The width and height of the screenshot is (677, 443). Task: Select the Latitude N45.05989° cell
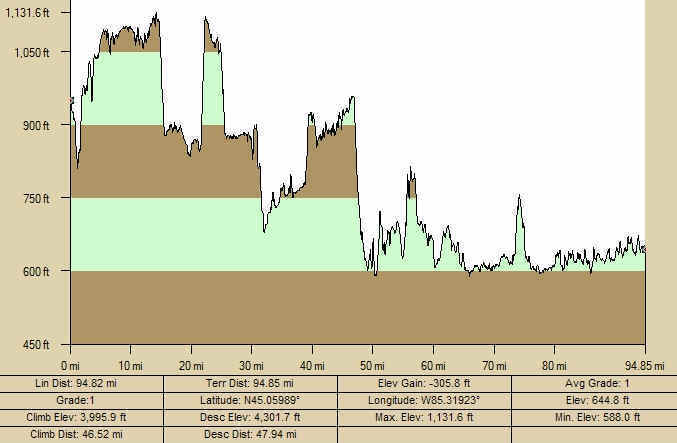[x=249, y=400]
